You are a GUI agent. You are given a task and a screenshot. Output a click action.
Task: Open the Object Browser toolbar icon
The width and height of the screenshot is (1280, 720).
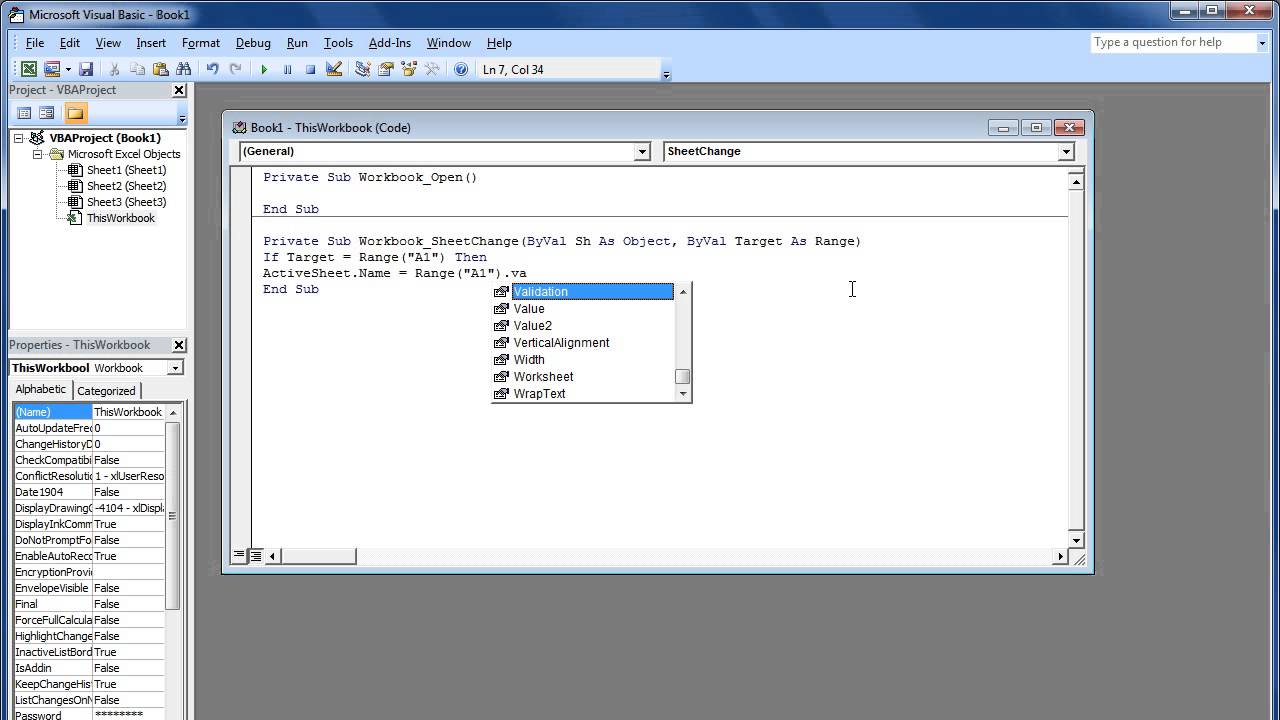(408, 69)
